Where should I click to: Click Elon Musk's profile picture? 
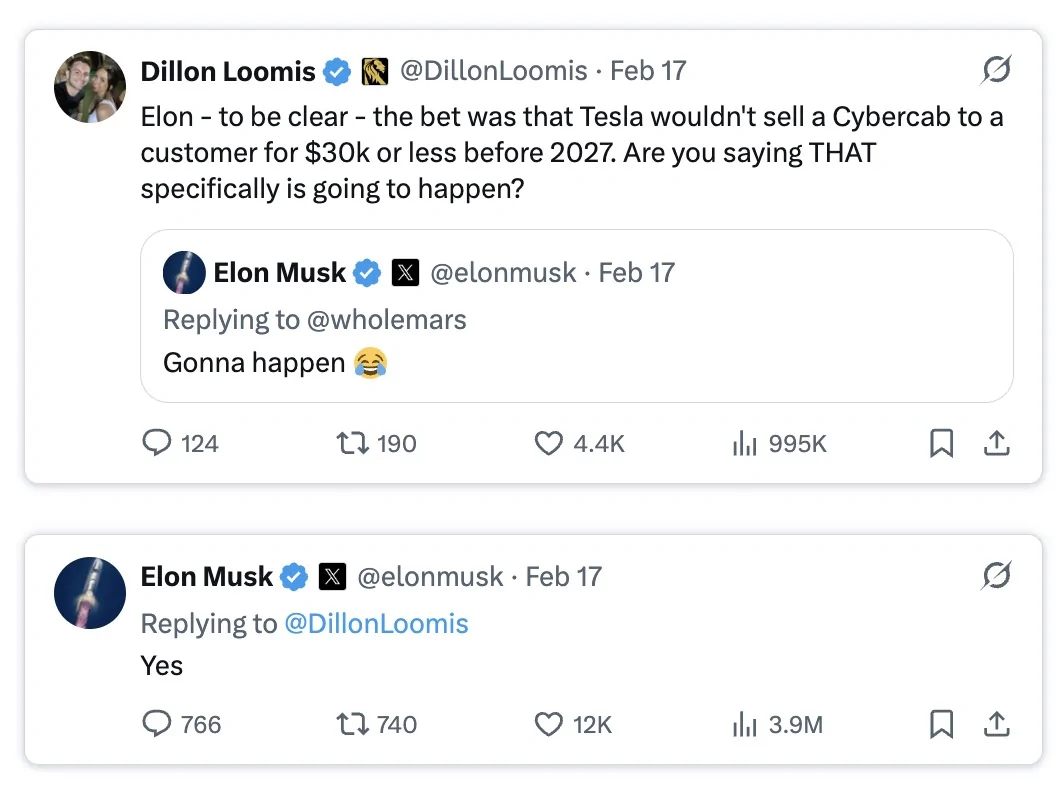89,592
